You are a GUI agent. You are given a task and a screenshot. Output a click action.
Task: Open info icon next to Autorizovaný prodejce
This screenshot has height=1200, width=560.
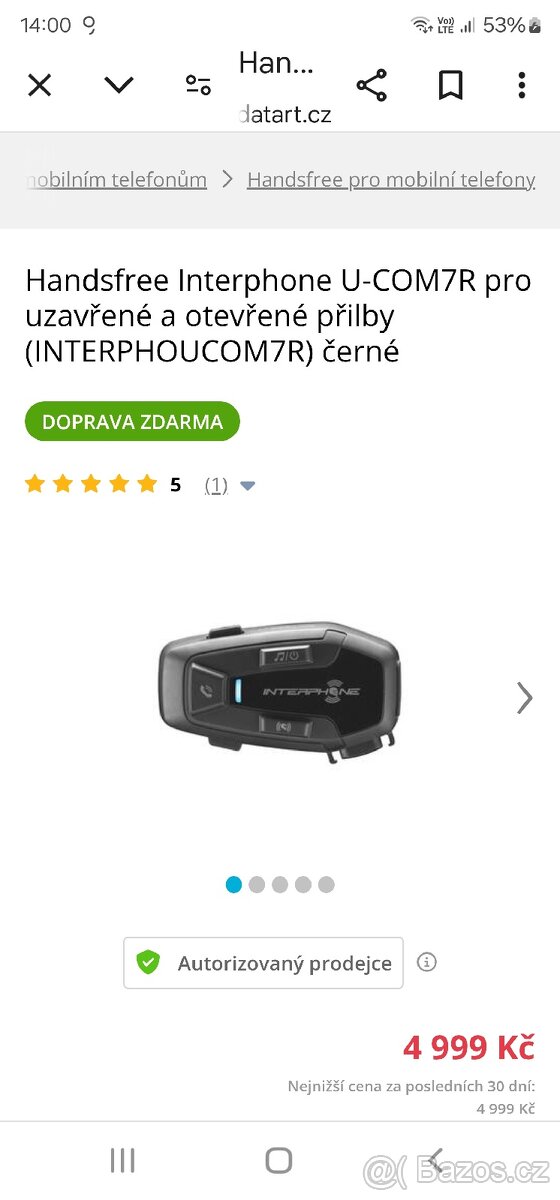(427, 963)
